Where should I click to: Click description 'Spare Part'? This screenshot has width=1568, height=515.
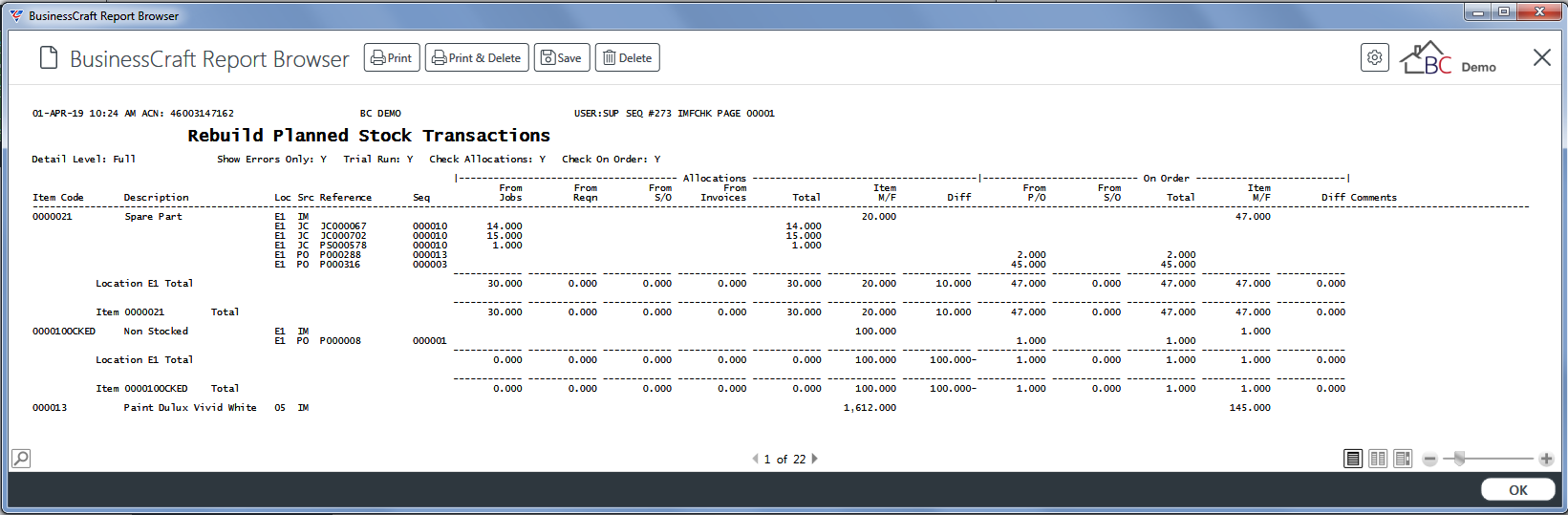pos(153,217)
